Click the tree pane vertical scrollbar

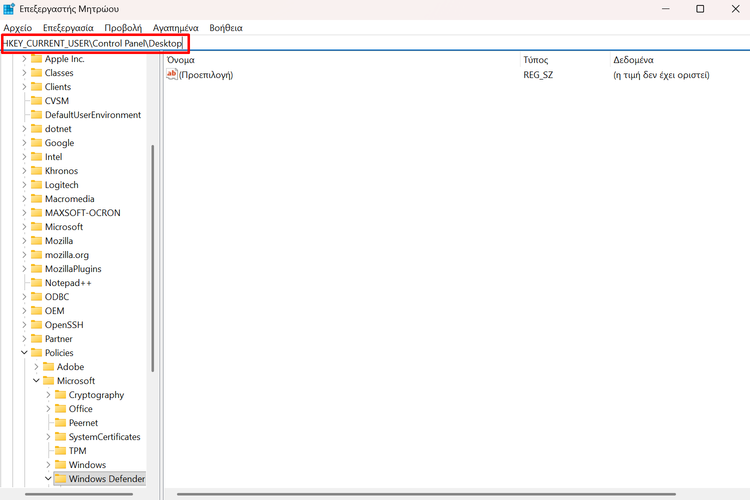(152, 260)
